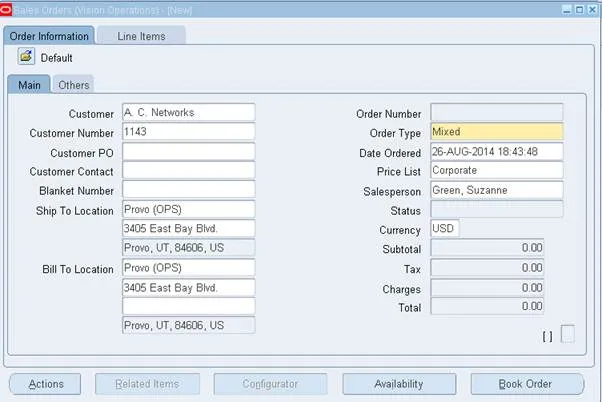This screenshot has height=402, width=602.
Task: Click the empty Customer Contact field
Action: 189,170
